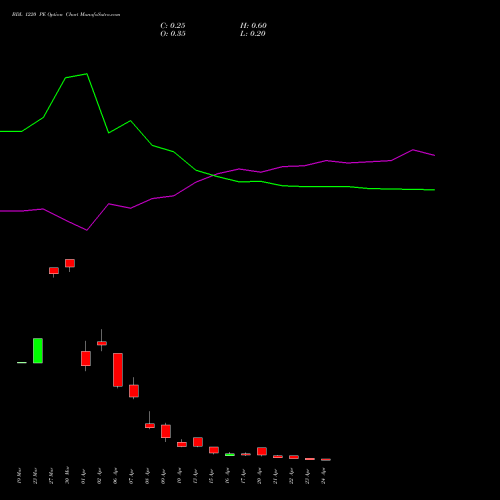The image size is (500, 500).
Task: Select the "02 Apr" date label
Action: tap(99, 476)
